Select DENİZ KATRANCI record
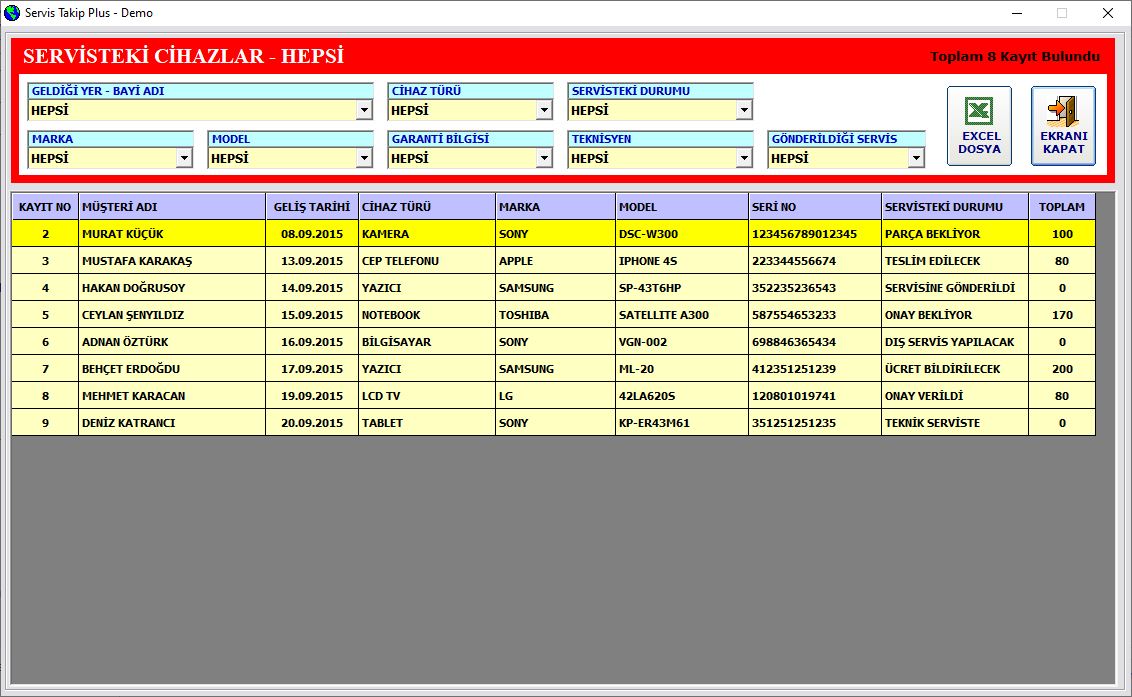 coord(172,423)
